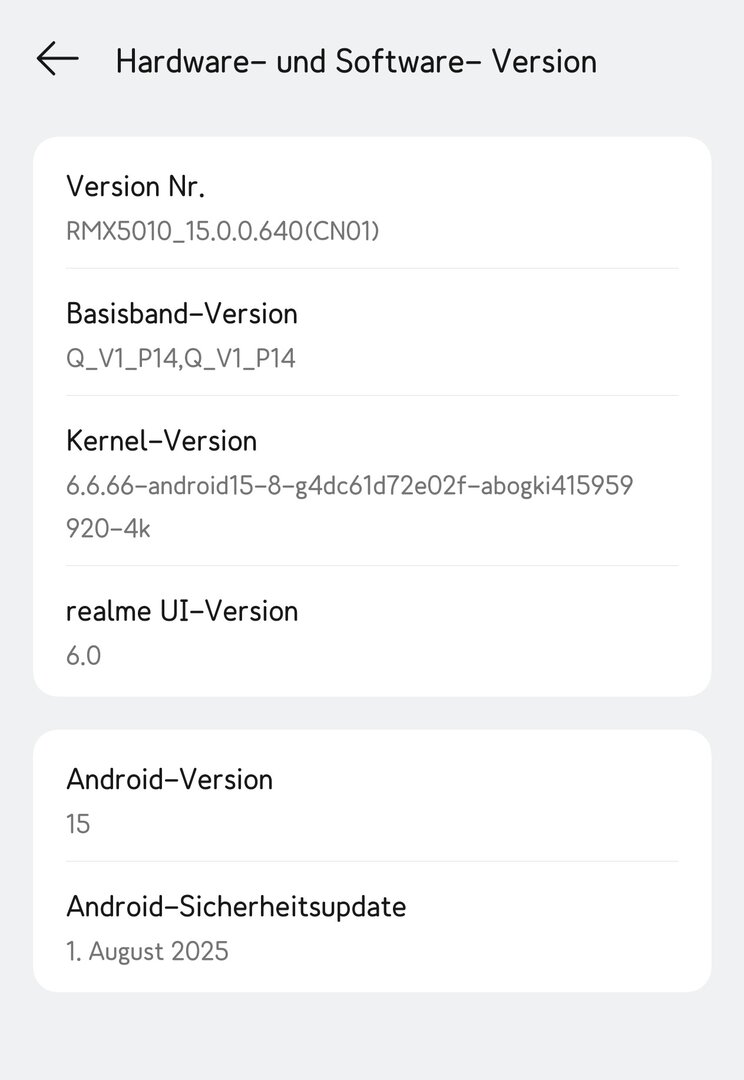This screenshot has height=1080, width=744.
Task: Tap the kernel string starting with 6.6.66-android15
Action: click(x=348, y=486)
